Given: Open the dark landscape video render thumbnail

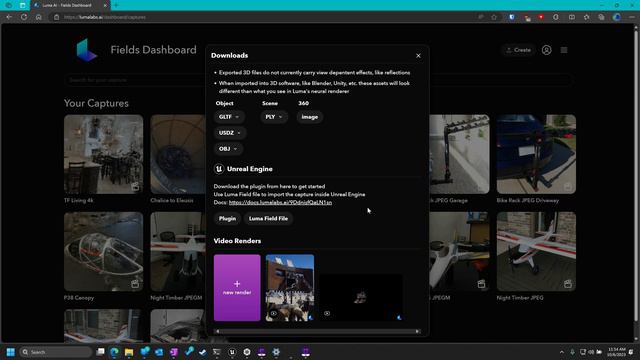Looking at the screenshot, I should coord(361,297).
